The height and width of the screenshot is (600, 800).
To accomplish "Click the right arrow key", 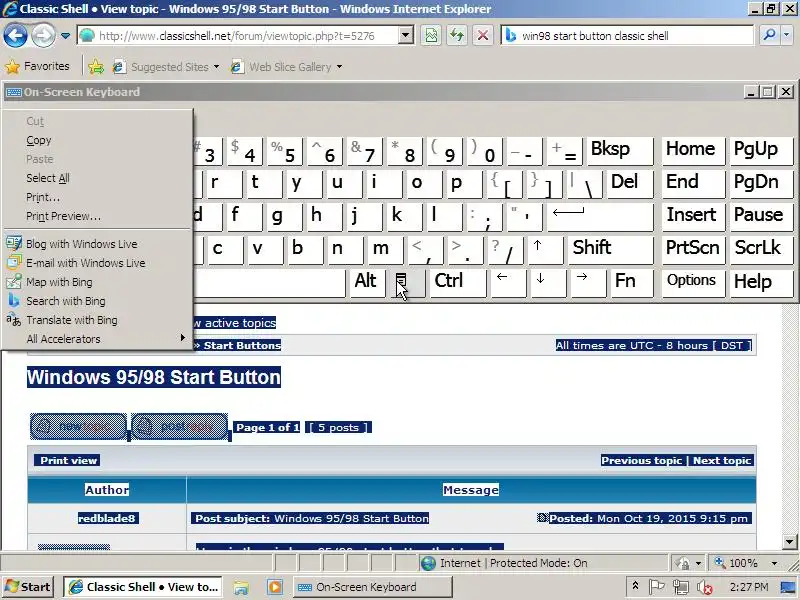I will click(x=588, y=283).
